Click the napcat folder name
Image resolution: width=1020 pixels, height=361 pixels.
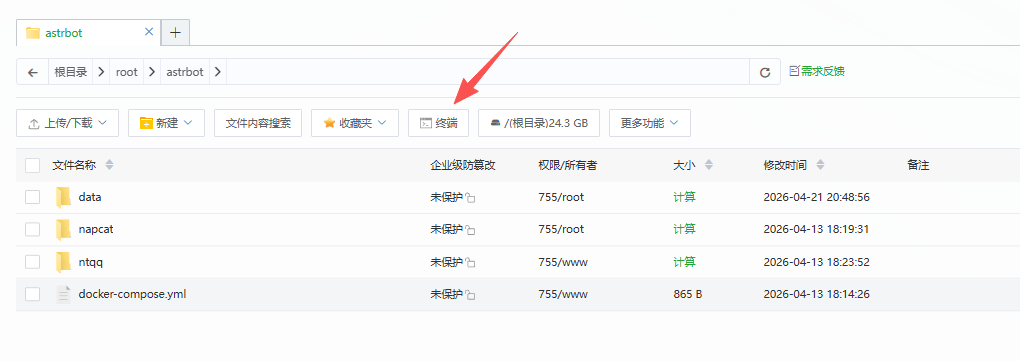tap(96, 229)
